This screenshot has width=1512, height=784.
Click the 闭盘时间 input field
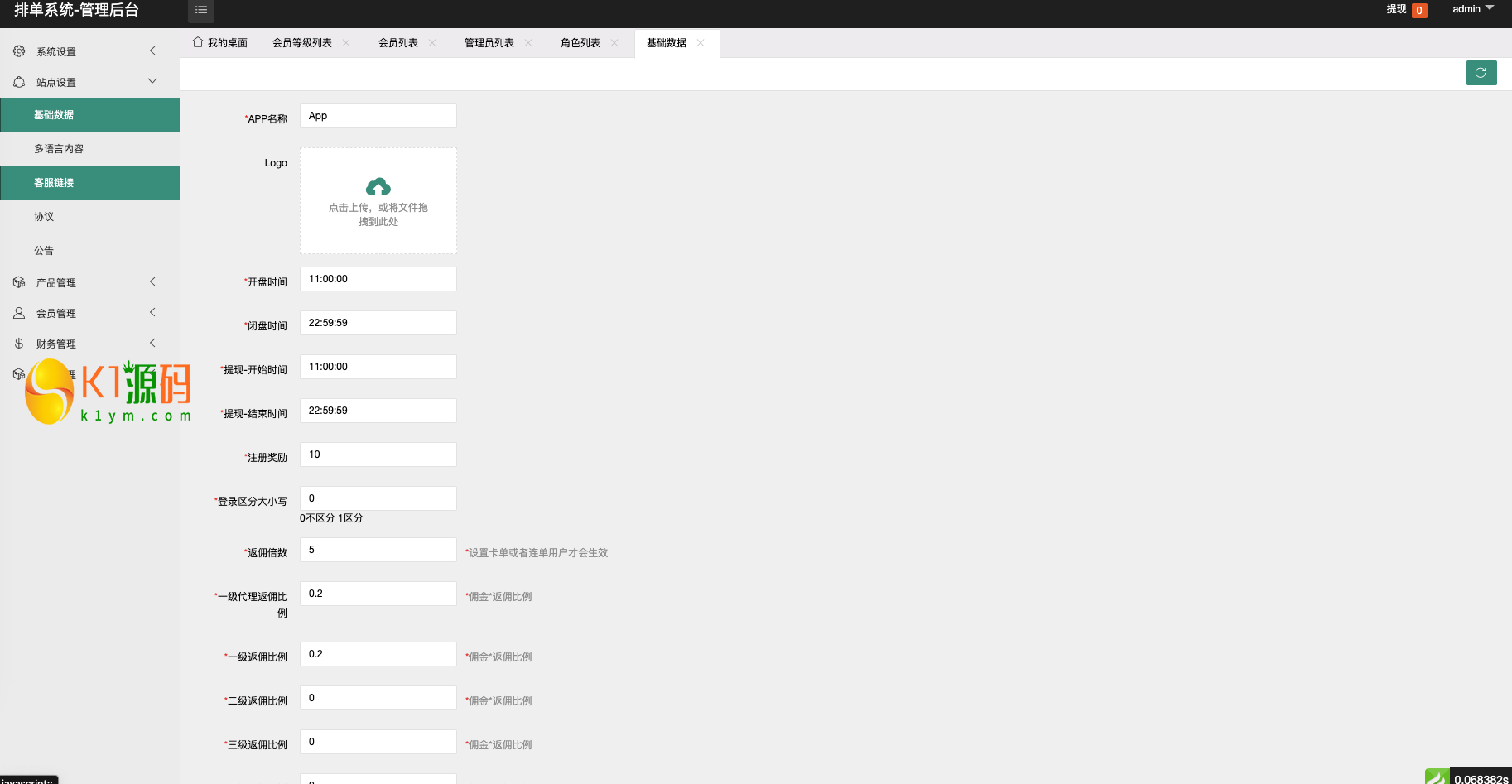(x=378, y=323)
